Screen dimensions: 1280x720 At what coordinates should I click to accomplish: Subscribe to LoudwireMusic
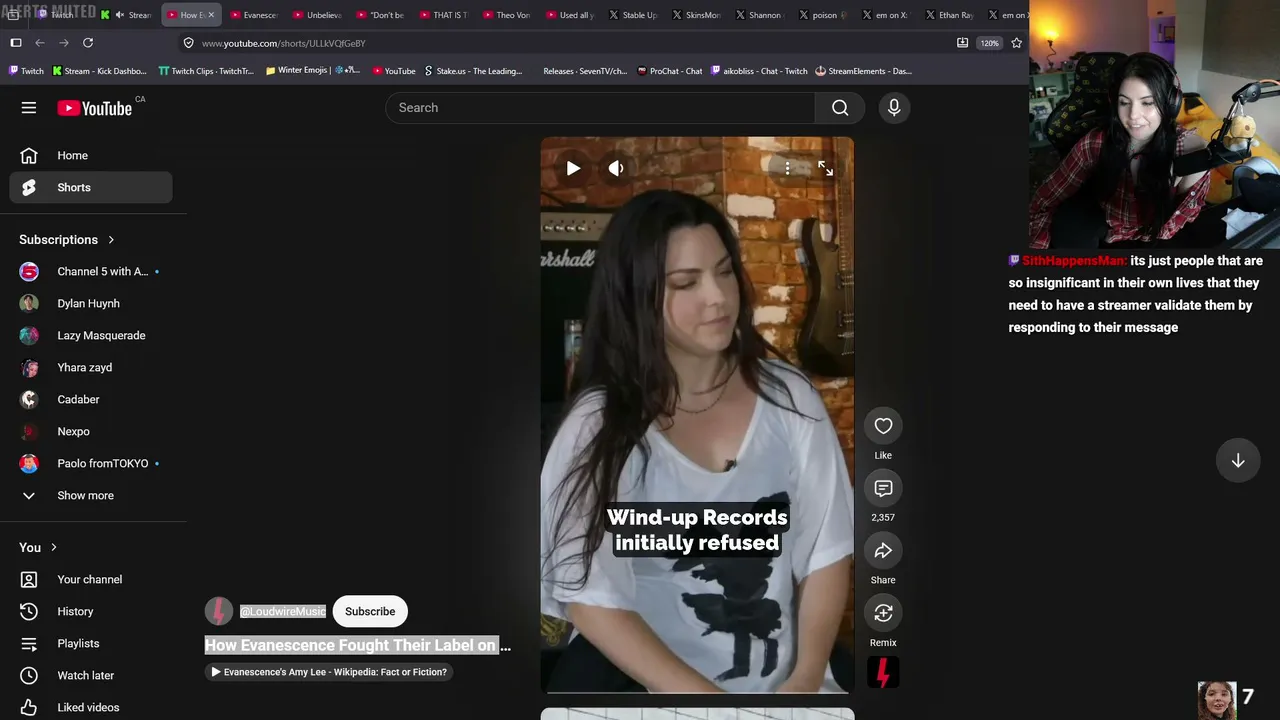point(370,611)
